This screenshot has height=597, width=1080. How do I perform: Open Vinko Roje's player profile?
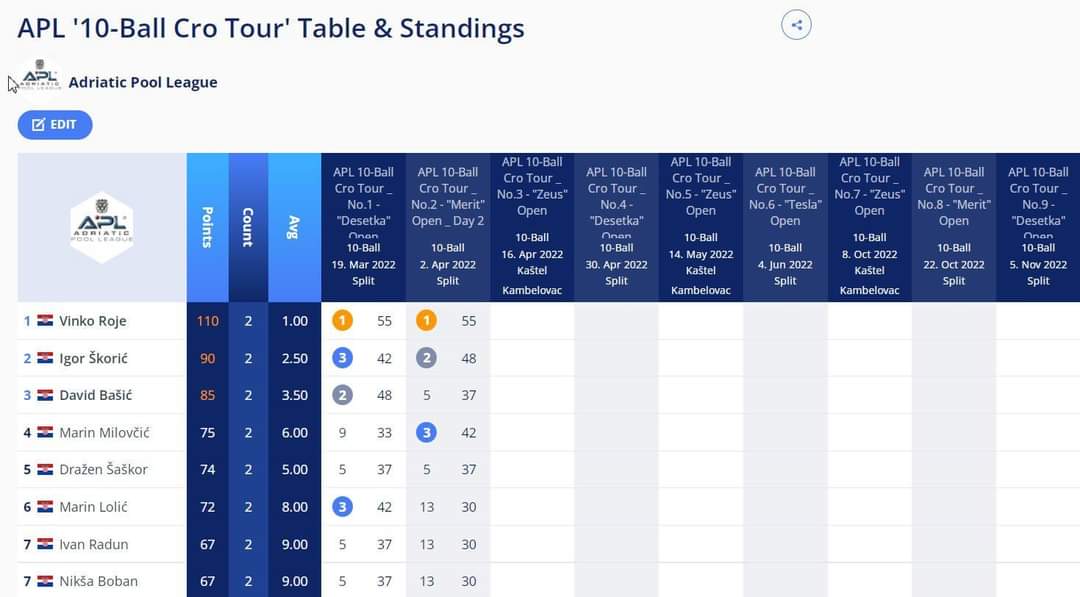click(92, 321)
